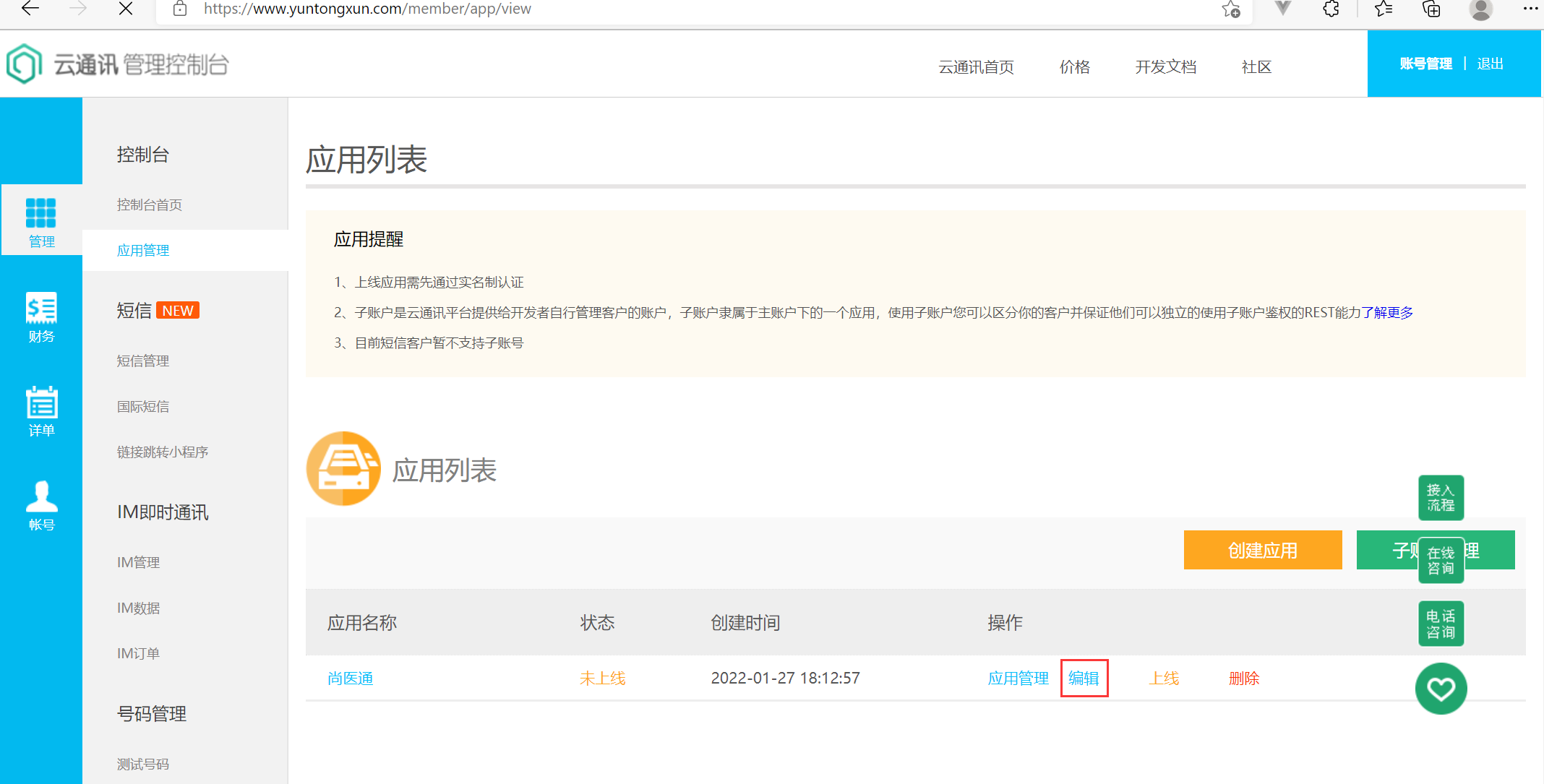Click the 编辑 link for 尚医通
Viewport: 1544px width, 784px height.
tap(1084, 679)
